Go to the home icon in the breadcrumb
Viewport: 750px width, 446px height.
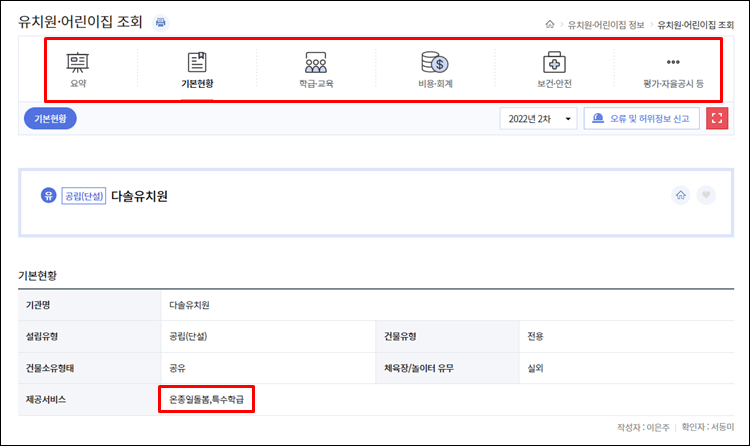[550, 24]
